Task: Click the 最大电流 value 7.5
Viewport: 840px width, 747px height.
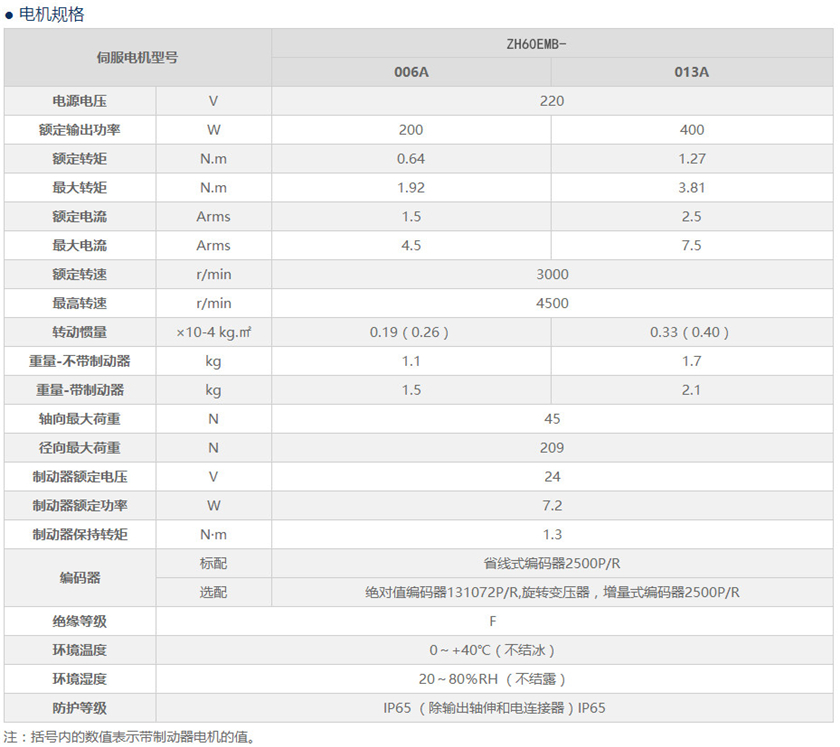Action: (x=691, y=245)
